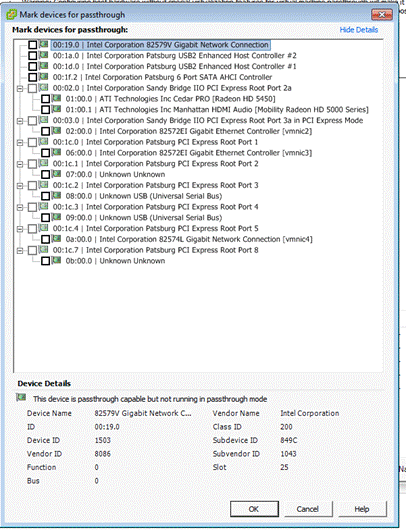
Task: Collapse the 00:1c.1 Root Port 2 node
Action: pyautogui.click(x=20, y=164)
